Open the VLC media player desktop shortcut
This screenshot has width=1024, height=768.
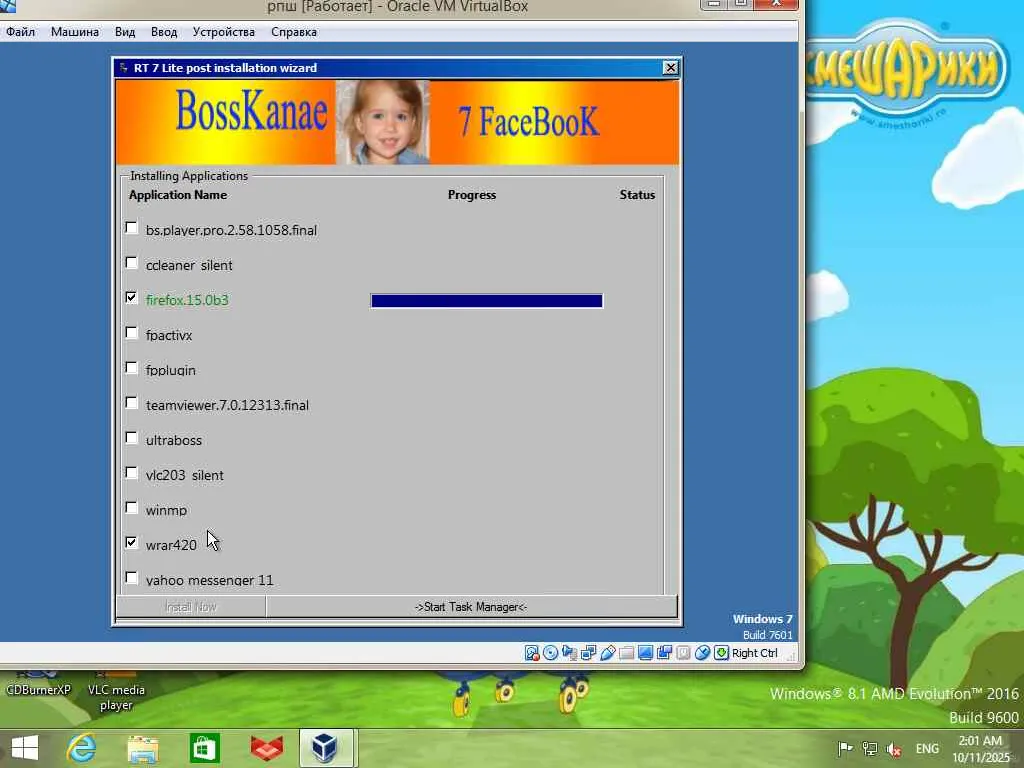click(116, 691)
